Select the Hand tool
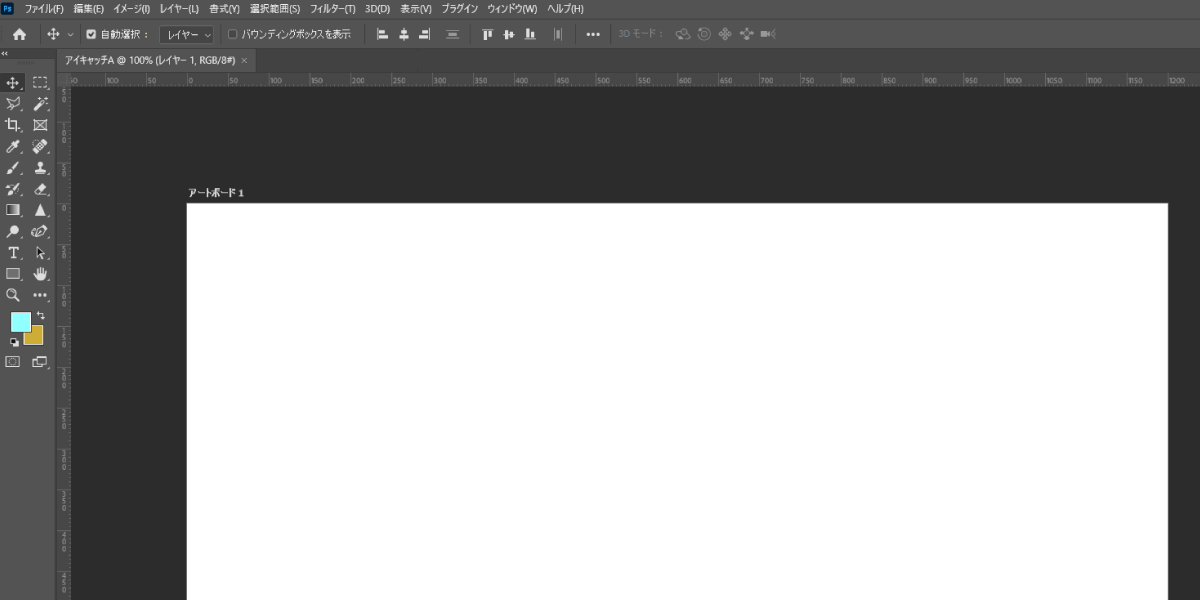Viewport: 1200px width, 600px height. [40, 274]
